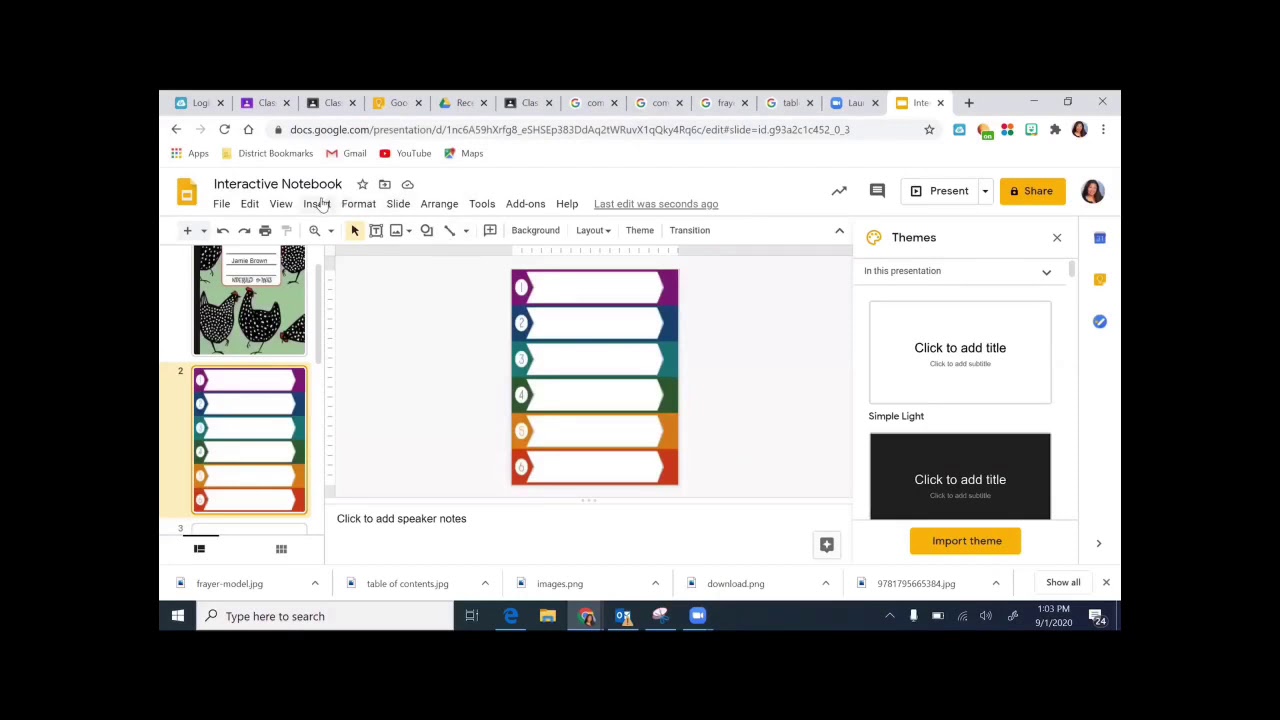Click the cloud document status icon
Viewport: 1280px width, 720px height.
point(407,184)
